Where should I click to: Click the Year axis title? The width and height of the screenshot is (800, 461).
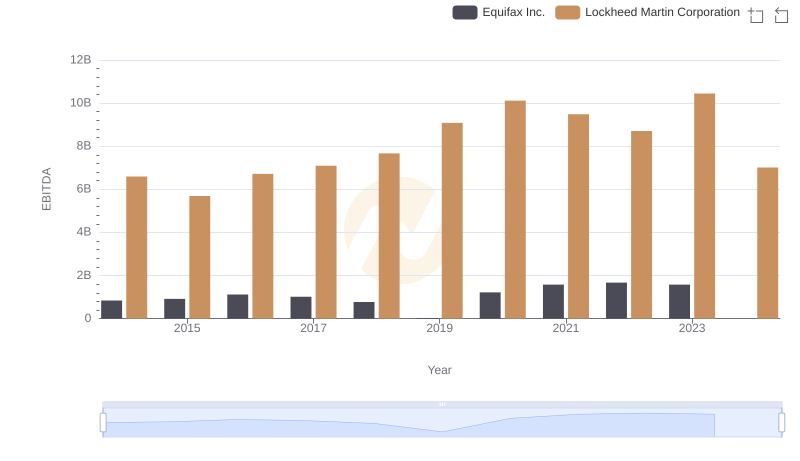[439, 370]
